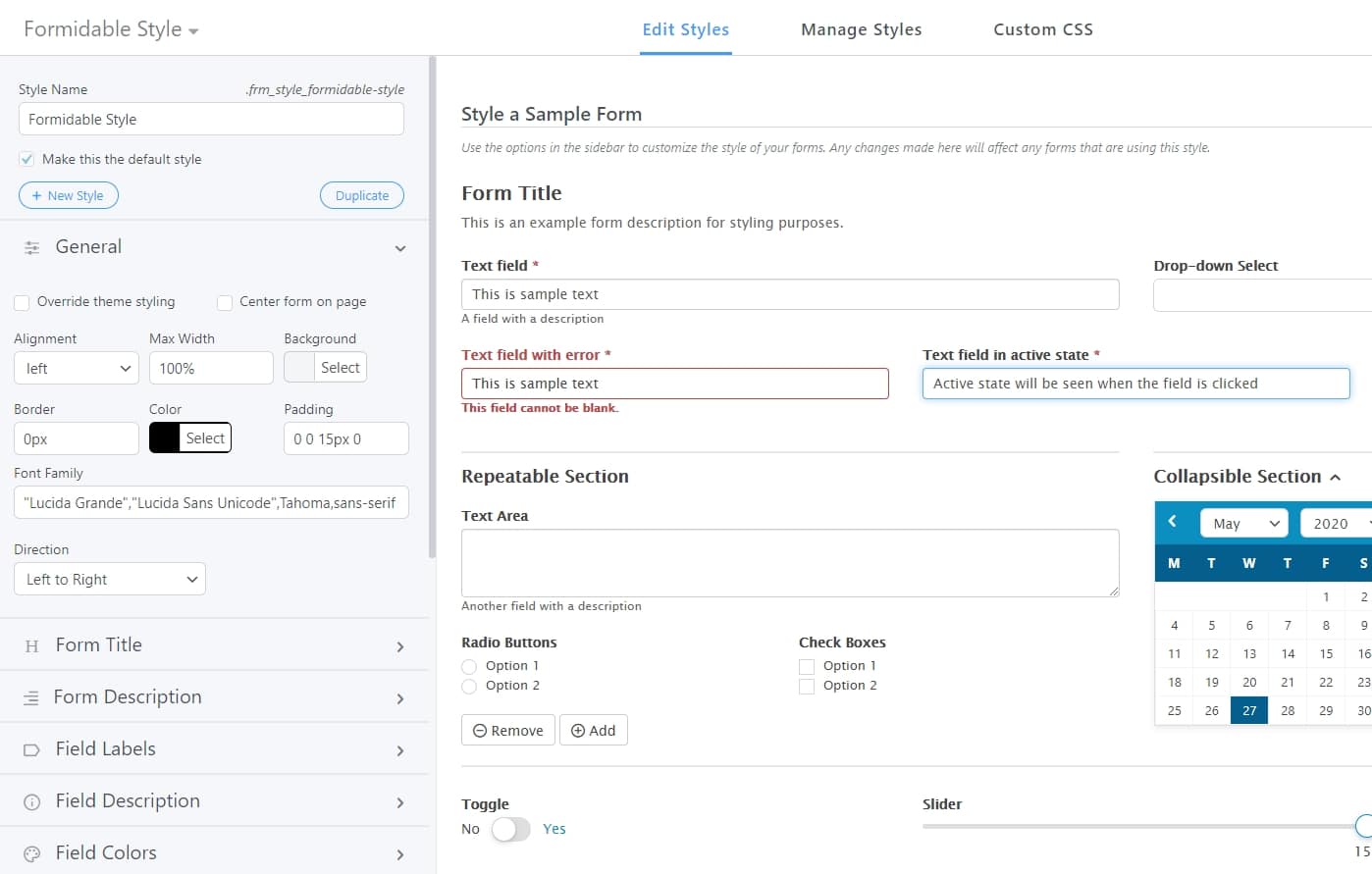Click the active state text field
Viewport: 1372px width, 874px height.
pyautogui.click(x=1136, y=384)
